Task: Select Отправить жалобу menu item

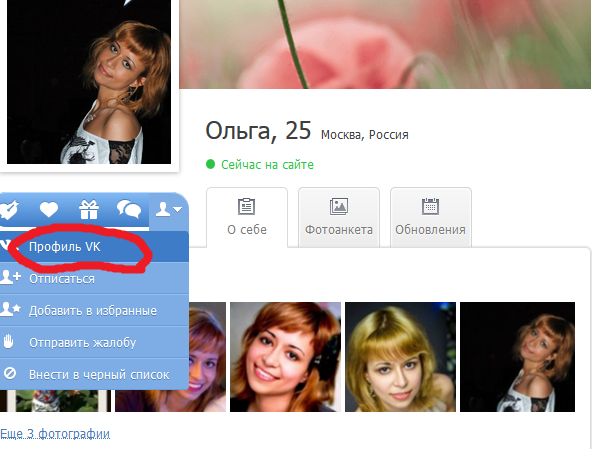Action: [x=94, y=342]
